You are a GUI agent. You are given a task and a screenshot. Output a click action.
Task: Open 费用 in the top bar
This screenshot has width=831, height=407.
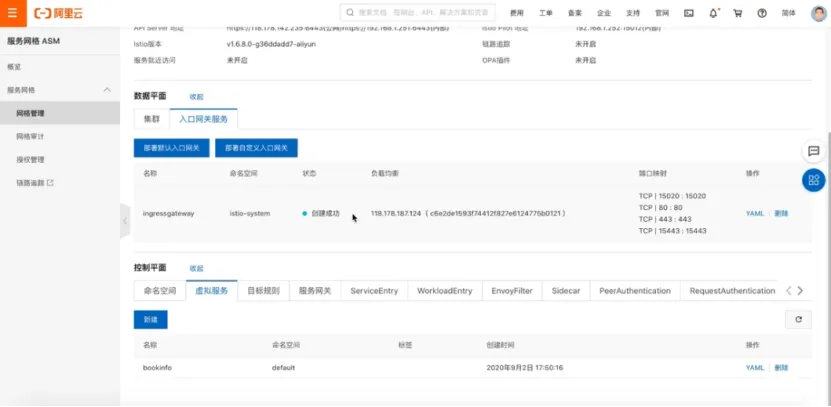(517, 13)
